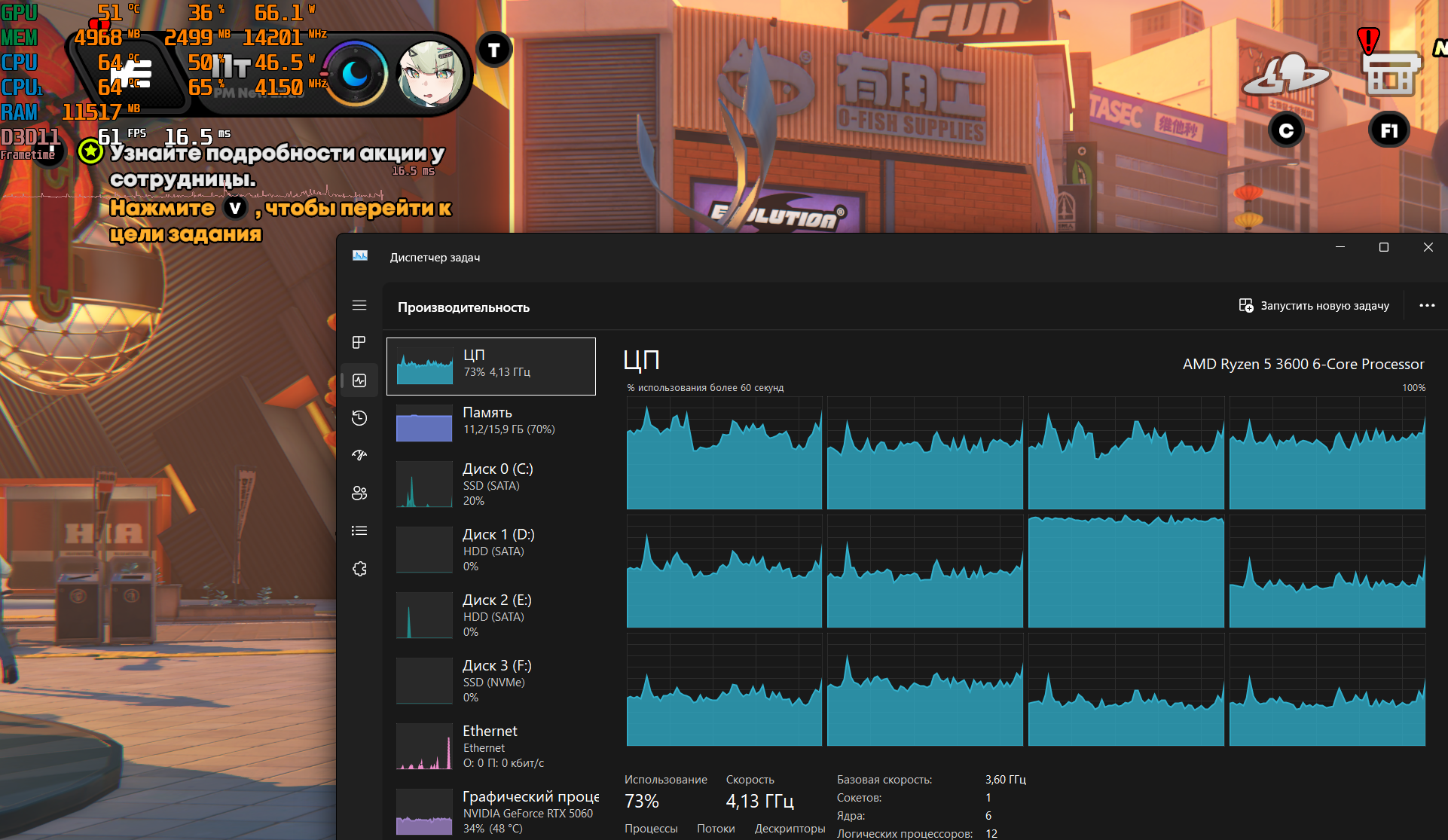Open the Task Manager hamburger navigation menu
This screenshot has height=840, width=1448.
(x=359, y=305)
